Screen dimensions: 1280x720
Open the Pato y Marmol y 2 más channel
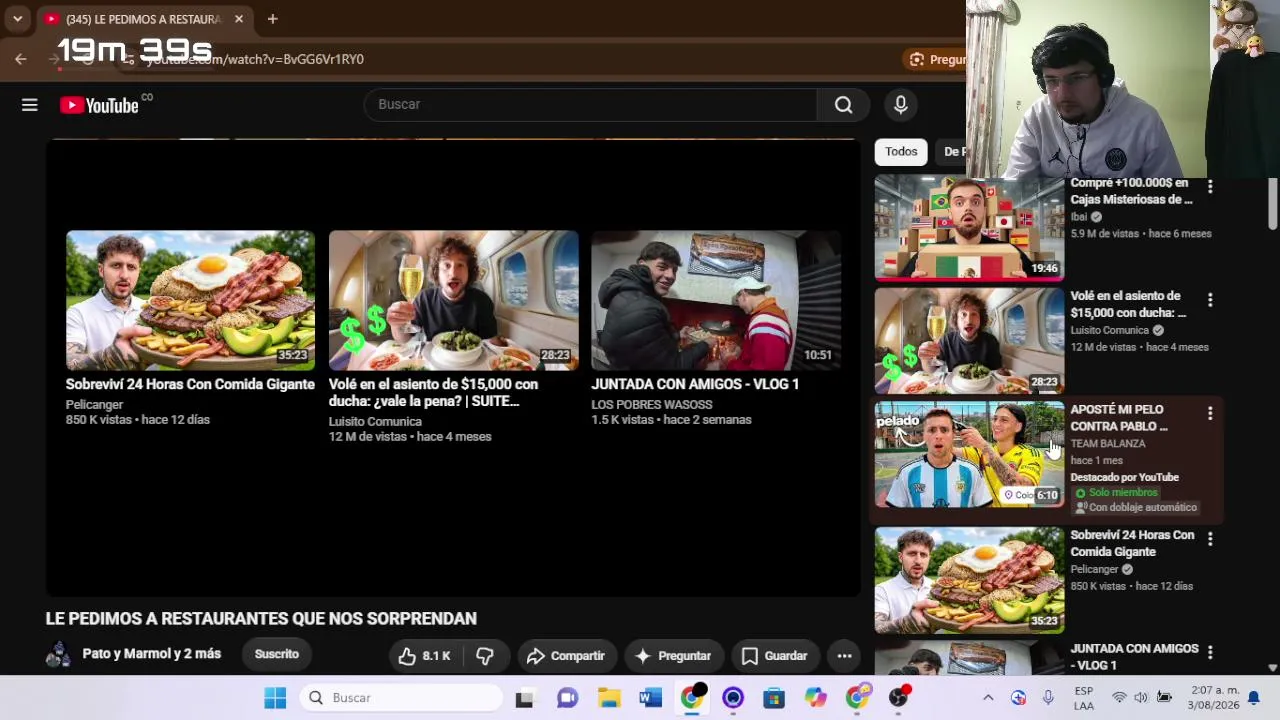[151, 654]
